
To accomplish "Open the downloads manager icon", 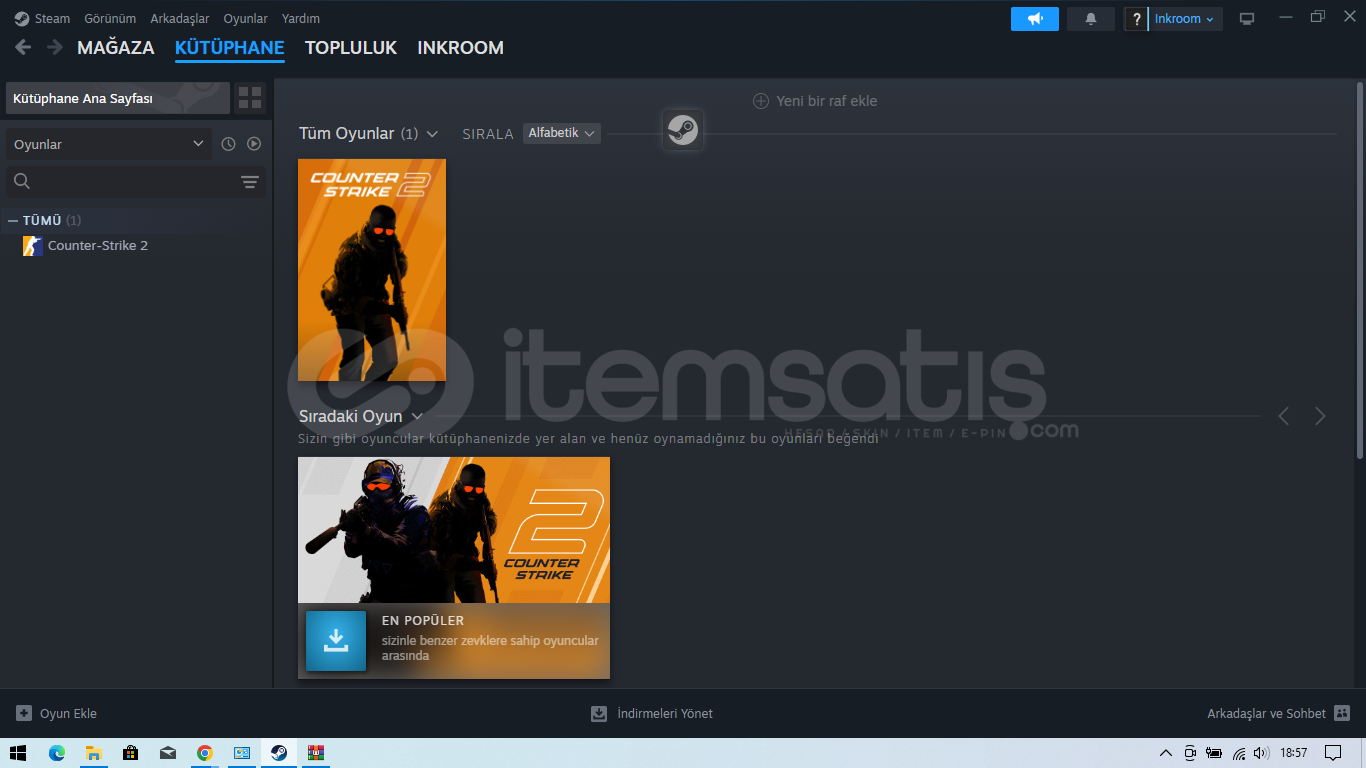I will (599, 714).
